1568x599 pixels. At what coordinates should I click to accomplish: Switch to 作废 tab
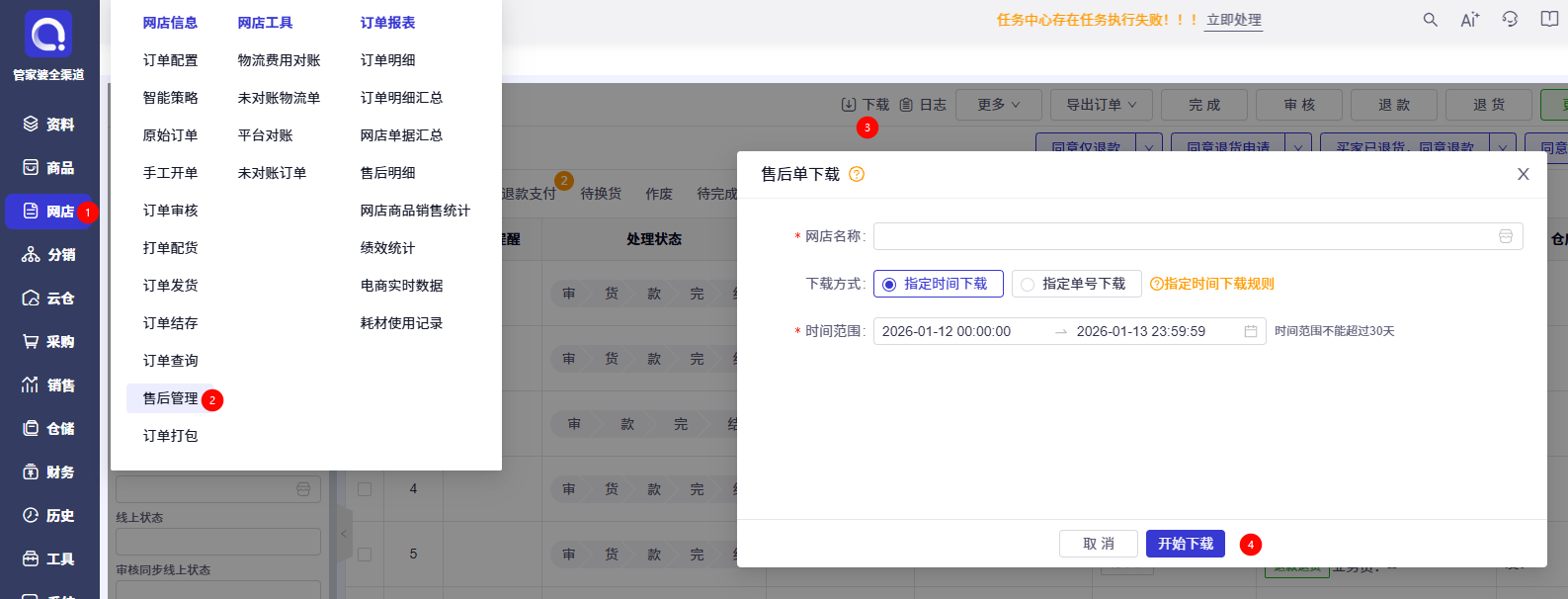click(x=659, y=194)
